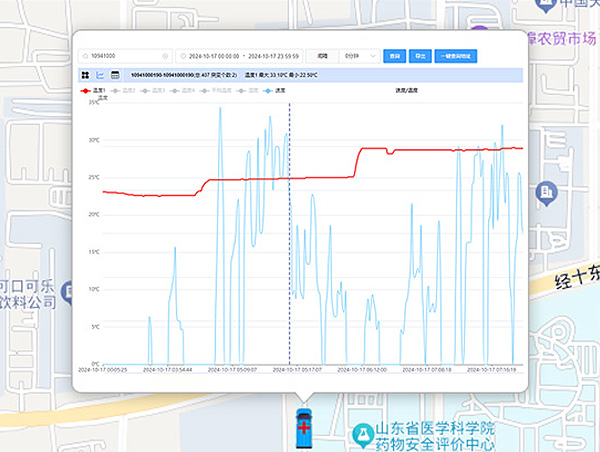Click the blue marker in the top-right map corner
Screen dimensions: 600x452
545,5
